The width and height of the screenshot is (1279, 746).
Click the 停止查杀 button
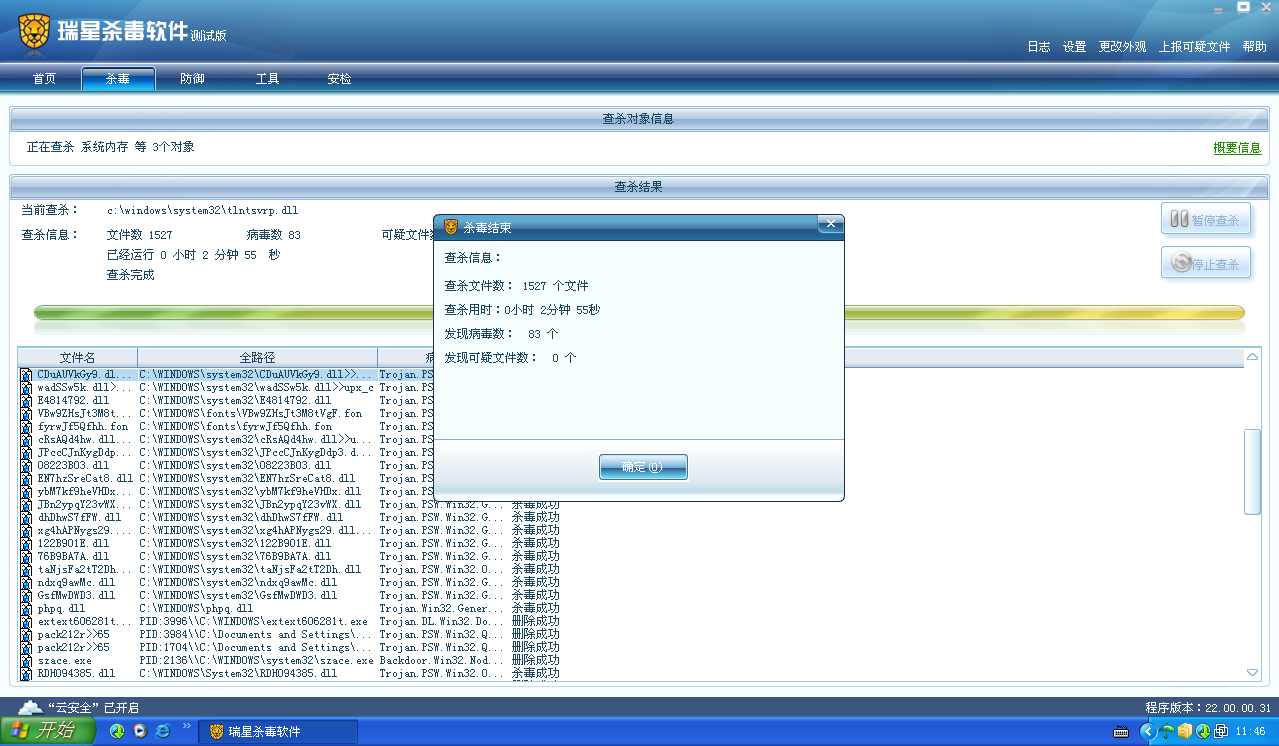[1206, 264]
